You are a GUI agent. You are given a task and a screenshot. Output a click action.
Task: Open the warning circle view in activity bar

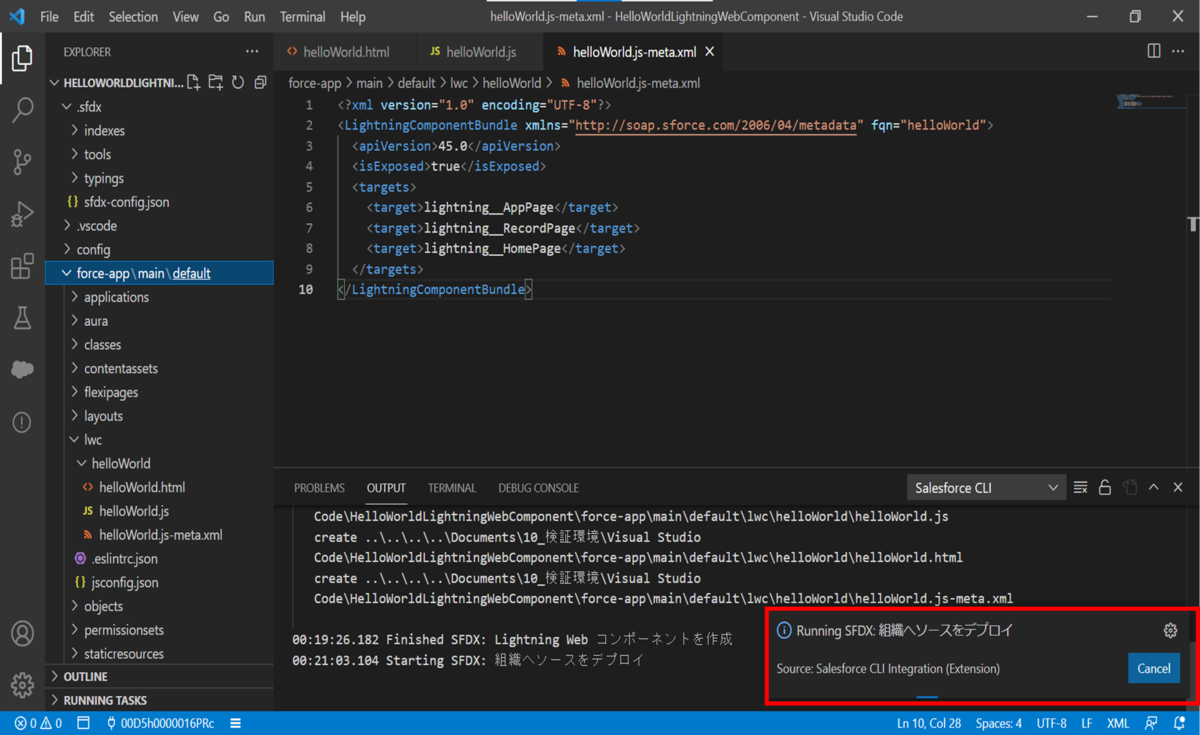pyautogui.click(x=22, y=422)
